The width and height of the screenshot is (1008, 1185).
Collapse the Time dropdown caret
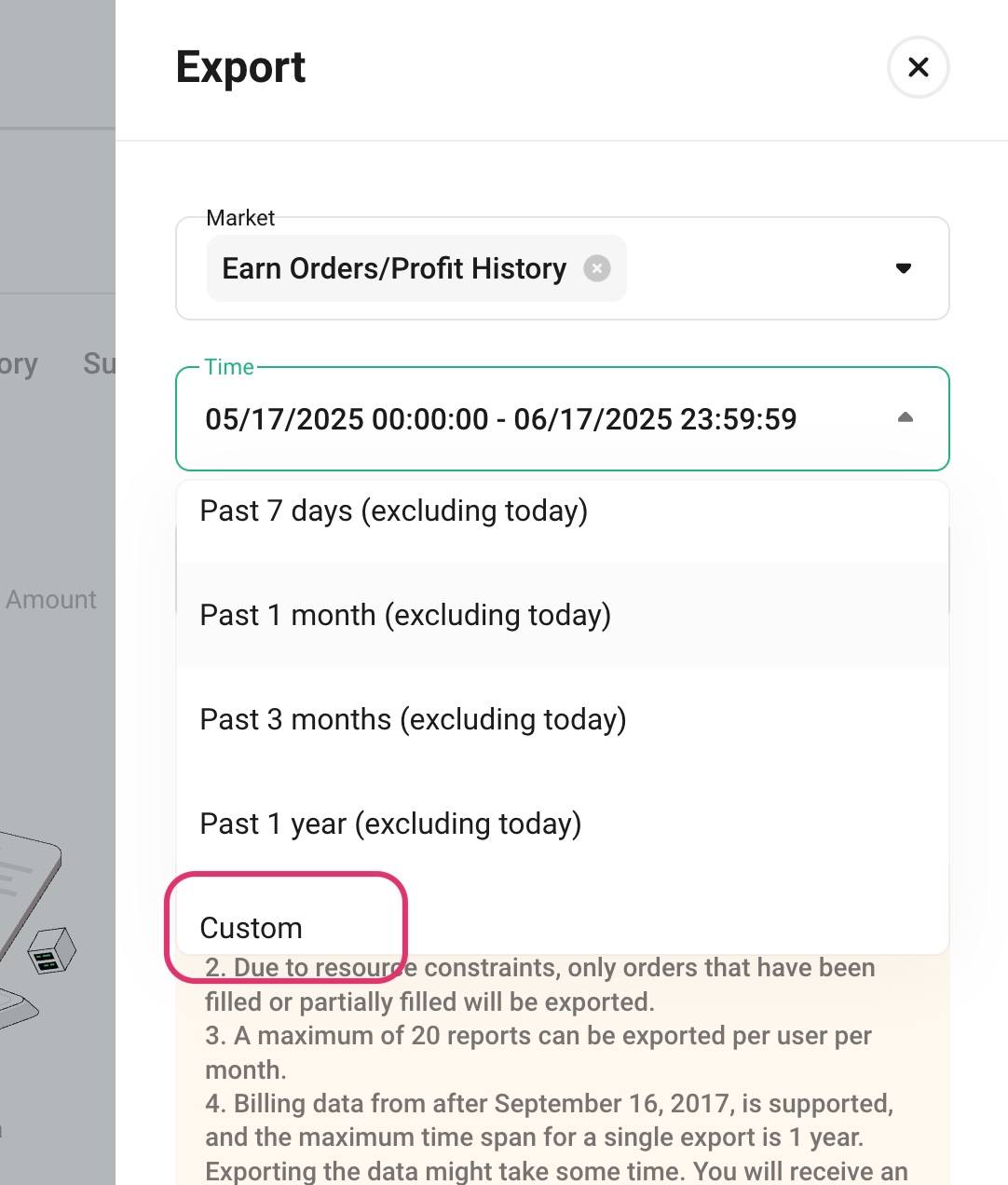905,418
